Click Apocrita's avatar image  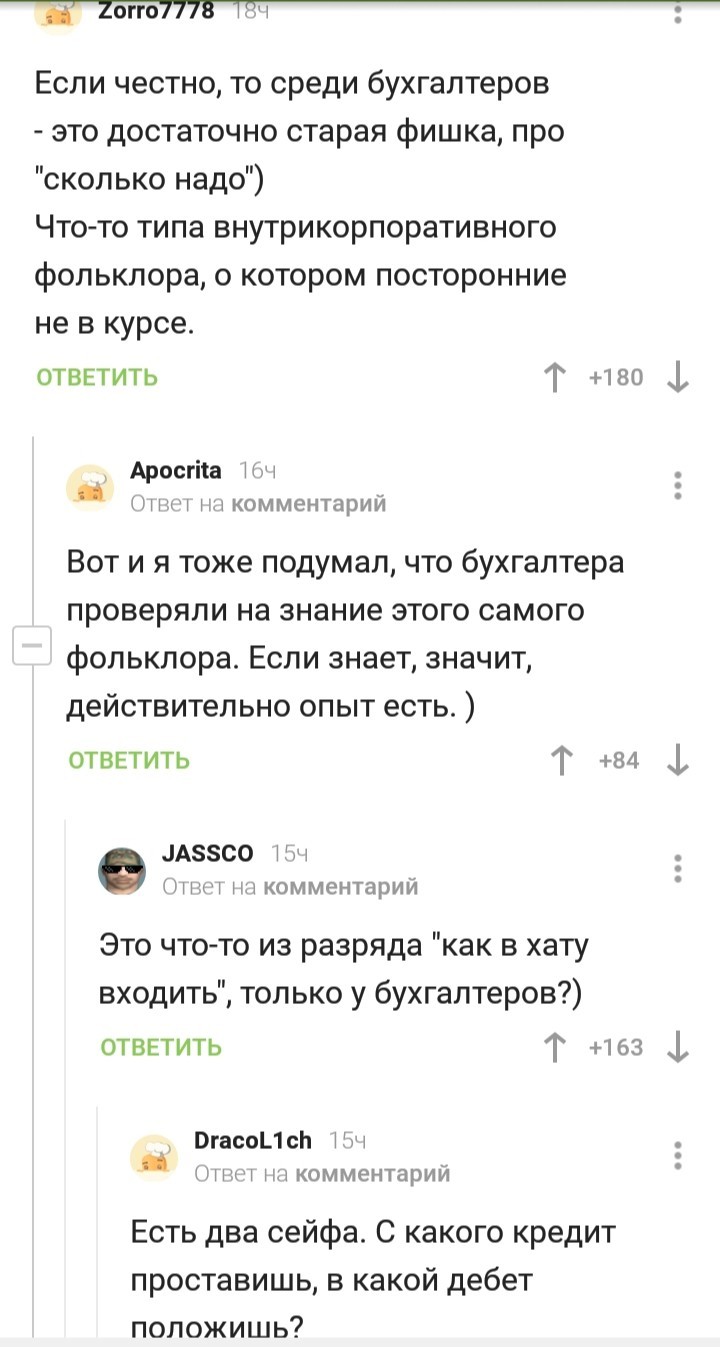[90, 487]
